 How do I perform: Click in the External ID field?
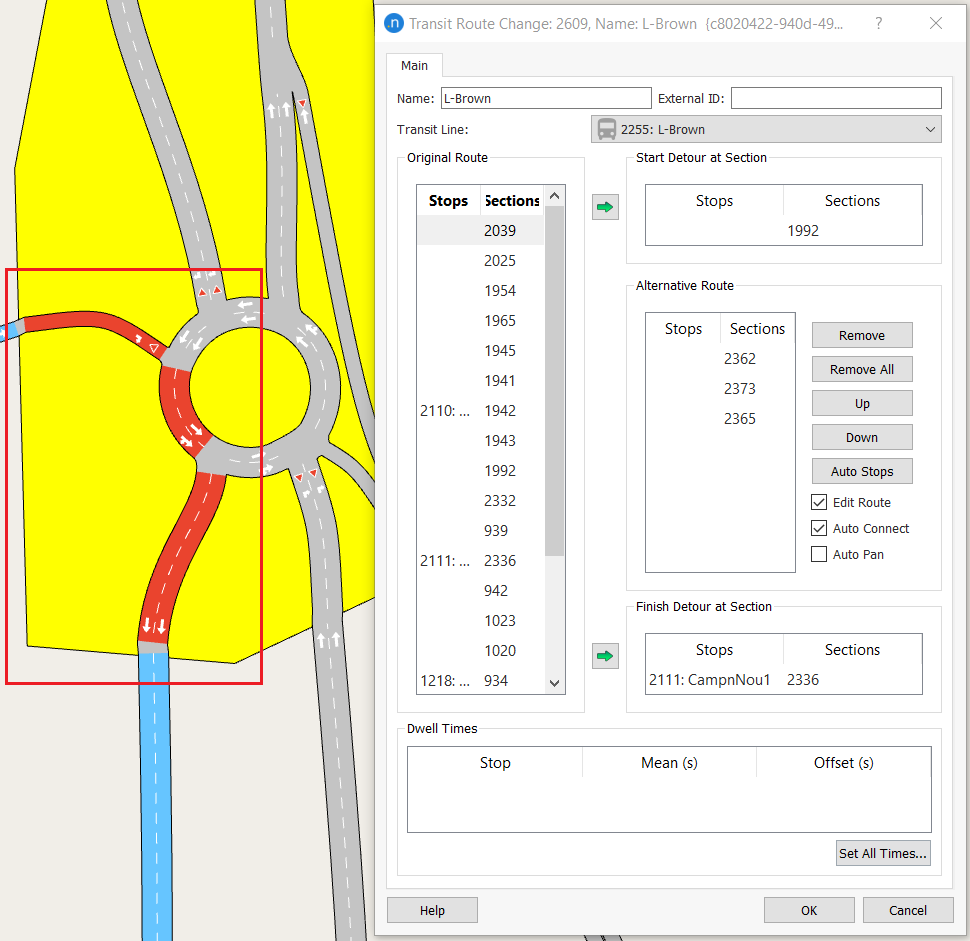836,98
